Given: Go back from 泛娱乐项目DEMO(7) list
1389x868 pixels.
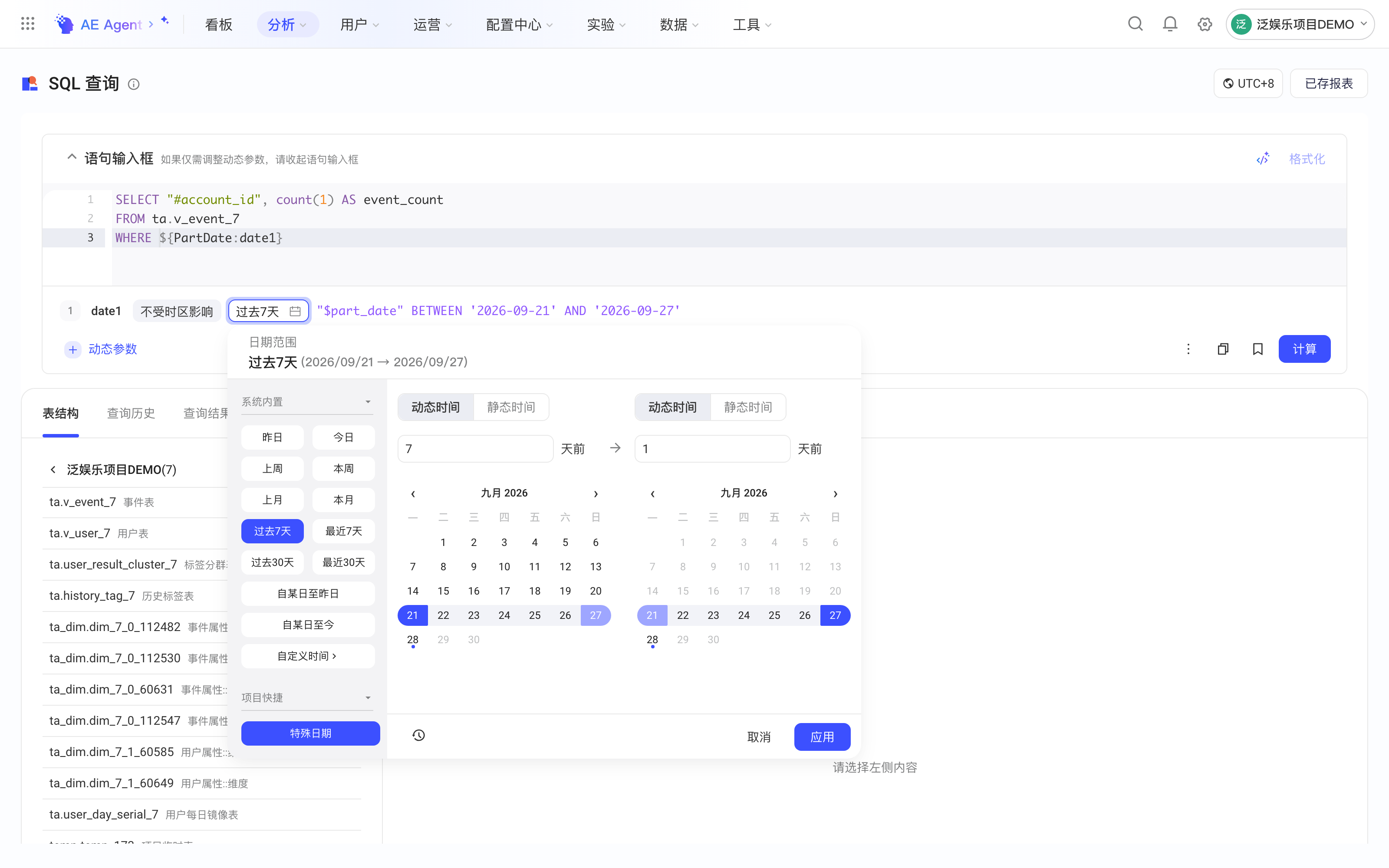Looking at the screenshot, I should (x=53, y=470).
